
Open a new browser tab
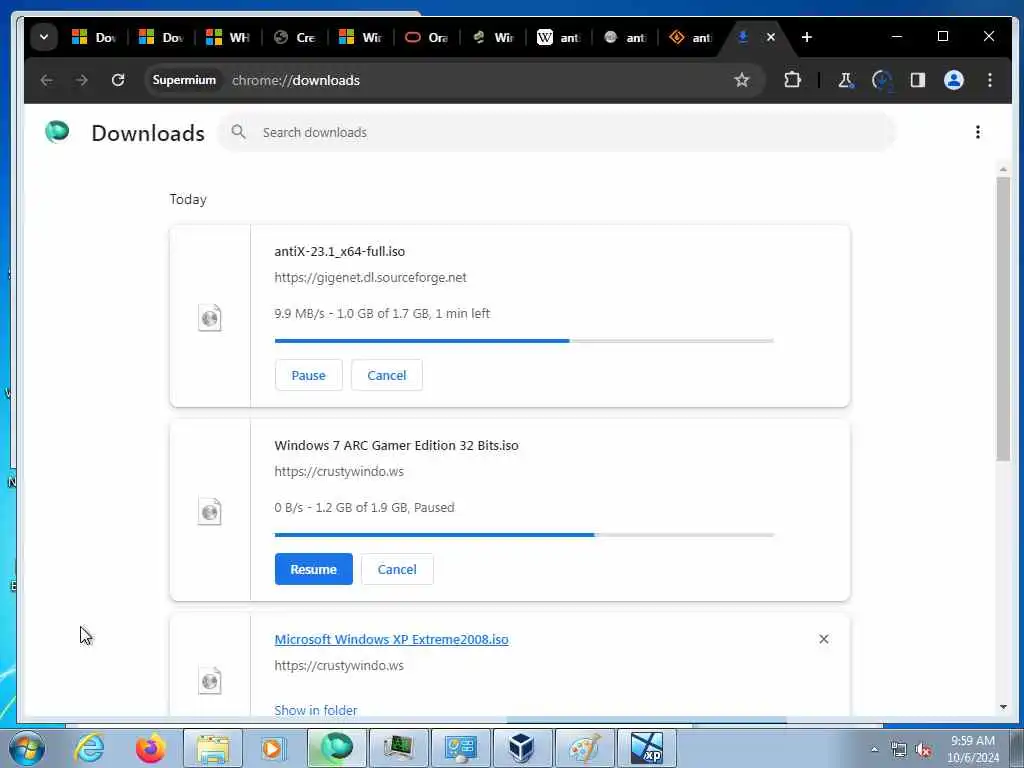click(x=807, y=37)
